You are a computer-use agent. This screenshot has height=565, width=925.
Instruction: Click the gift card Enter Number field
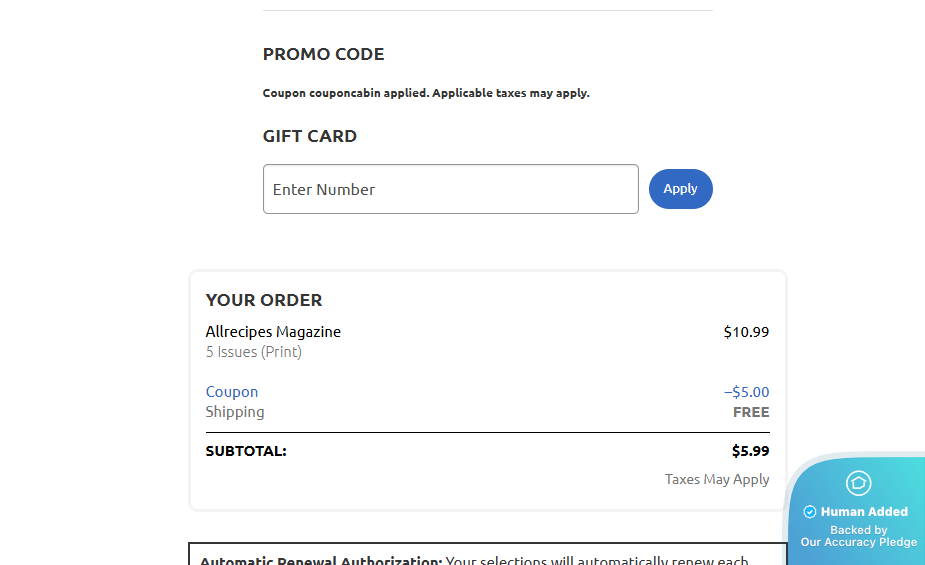coord(450,189)
